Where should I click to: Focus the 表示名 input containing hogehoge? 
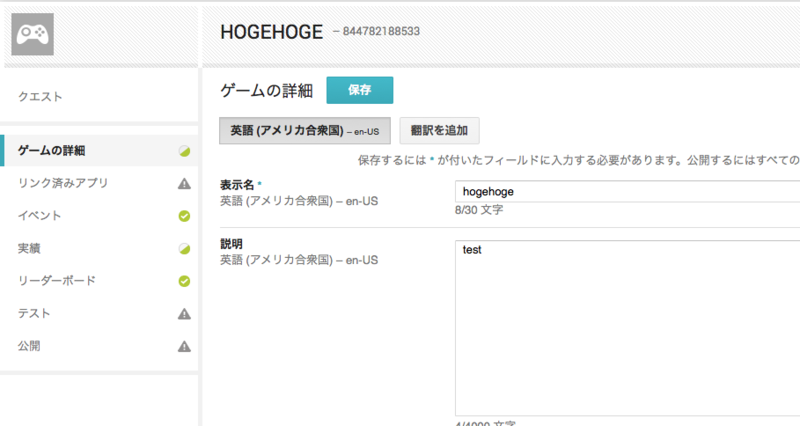628,192
